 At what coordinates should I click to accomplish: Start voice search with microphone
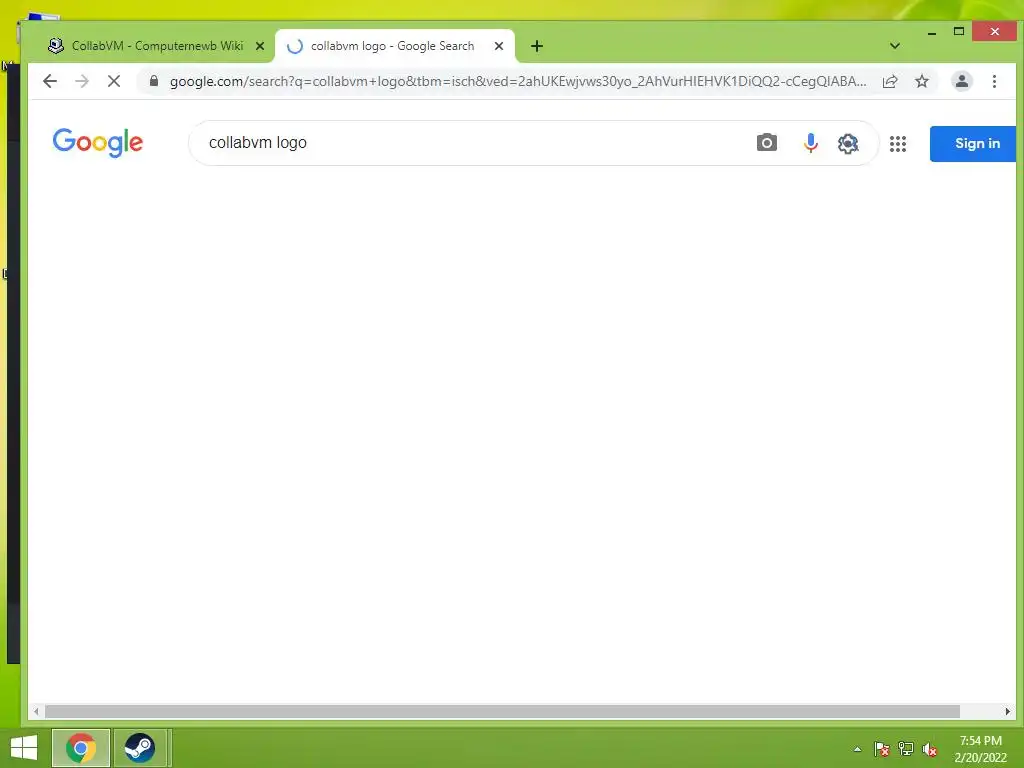click(810, 142)
